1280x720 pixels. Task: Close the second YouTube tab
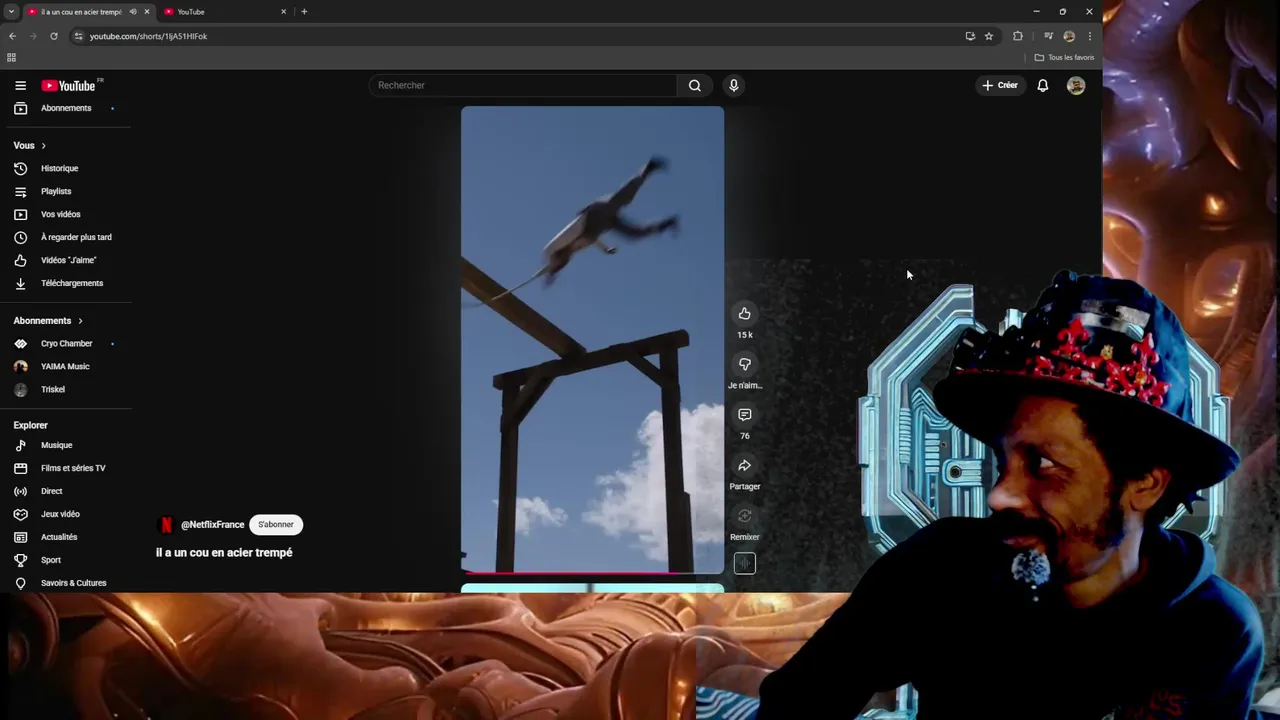pos(283,12)
